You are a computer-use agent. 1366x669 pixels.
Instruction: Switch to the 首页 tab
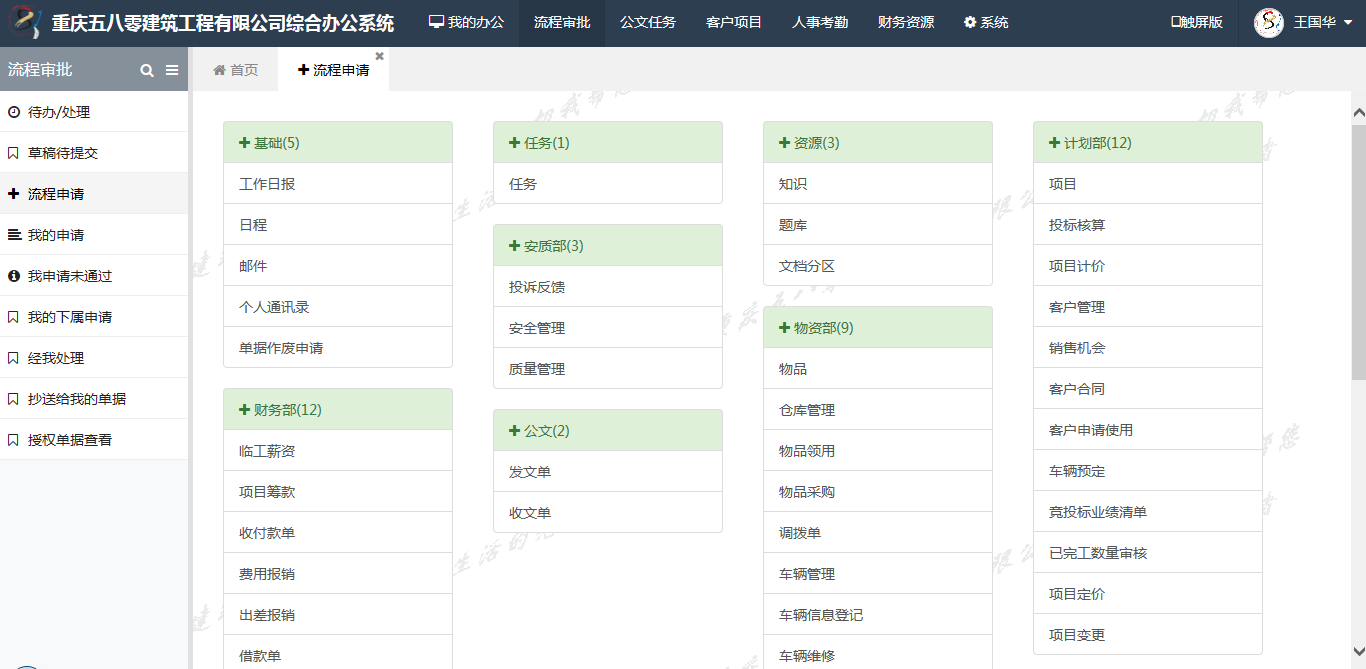[x=235, y=70]
